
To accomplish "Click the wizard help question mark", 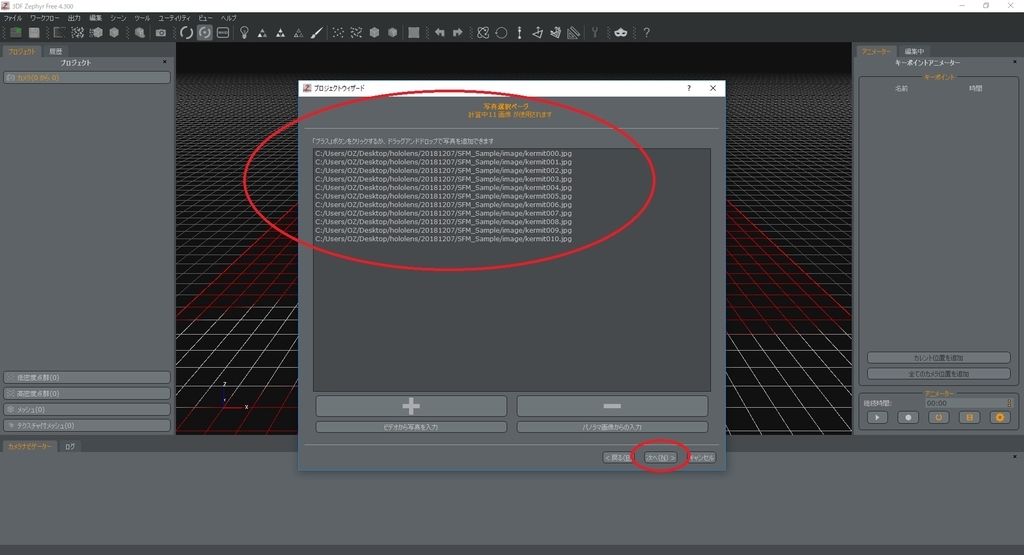I will pyautogui.click(x=688, y=88).
